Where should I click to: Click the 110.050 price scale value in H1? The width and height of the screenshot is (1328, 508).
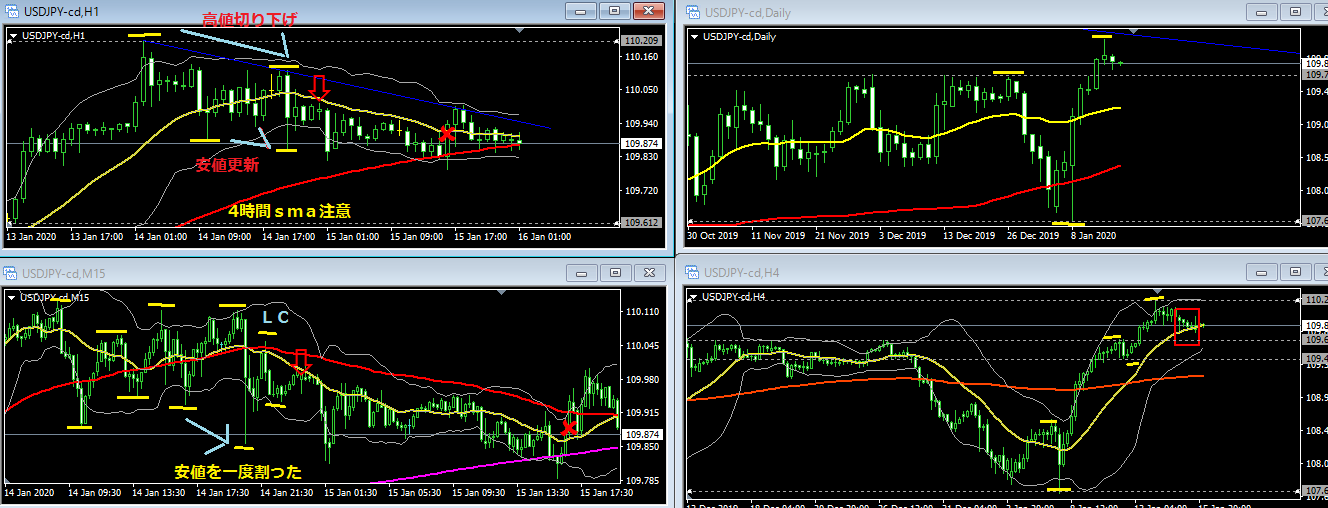pyautogui.click(x=640, y=90)
